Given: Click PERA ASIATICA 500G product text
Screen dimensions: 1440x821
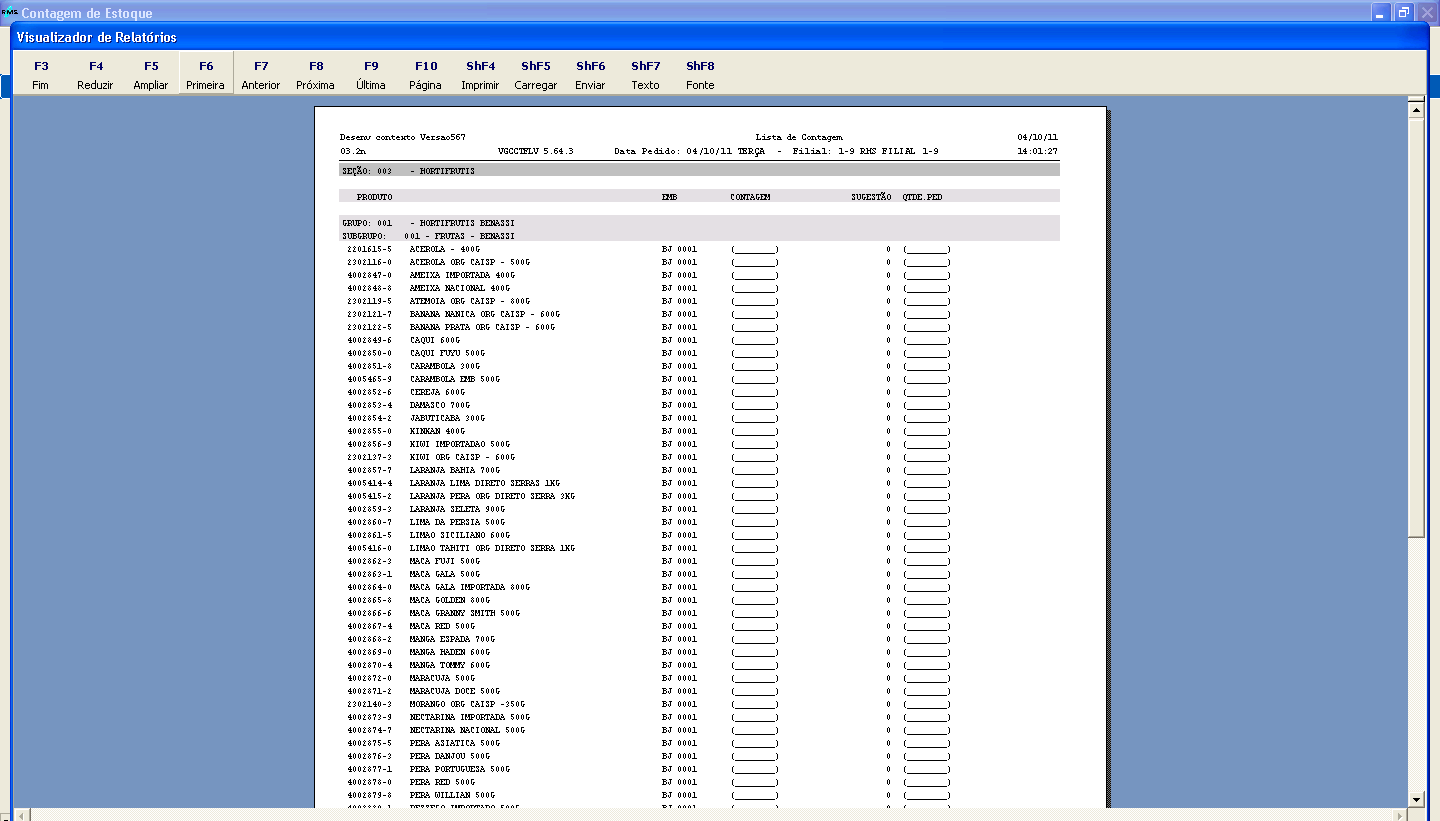Looking at the screenshot, I should [x=455, y=743].
